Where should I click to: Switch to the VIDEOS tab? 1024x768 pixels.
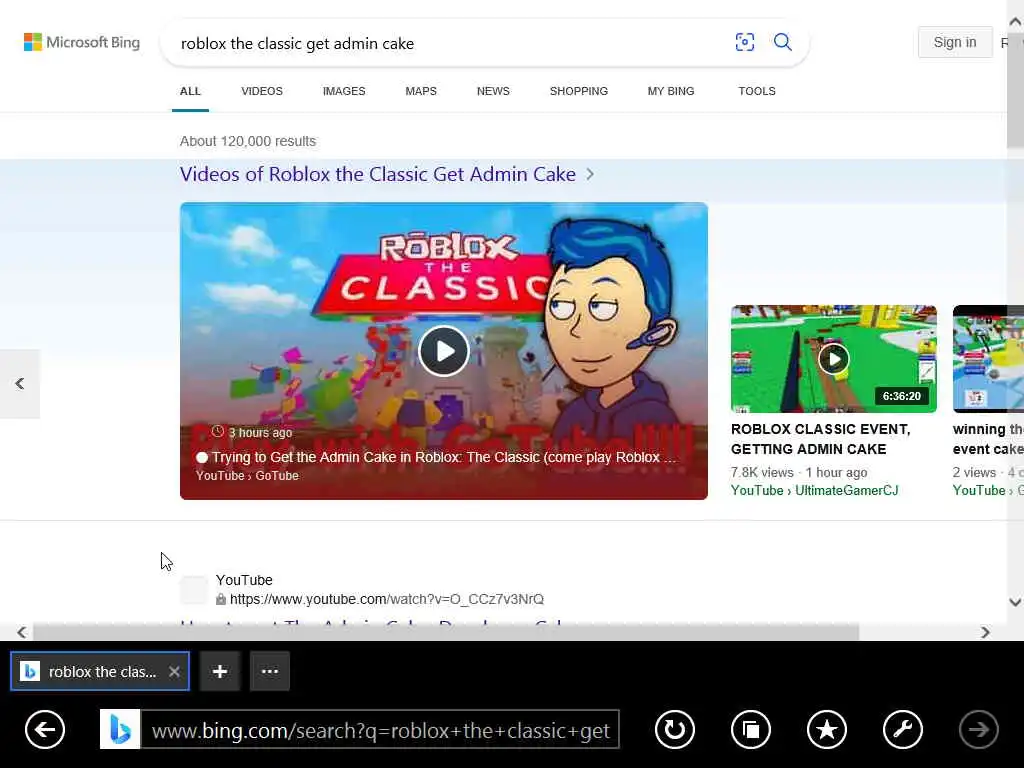(x=262, y=91)
